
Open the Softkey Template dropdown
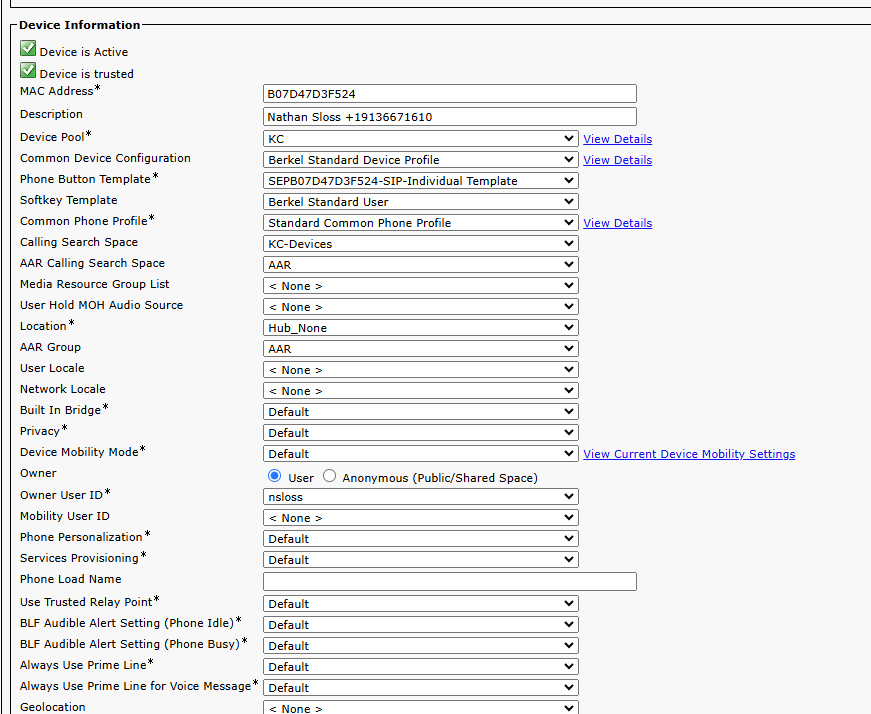(x=421, y=202)
